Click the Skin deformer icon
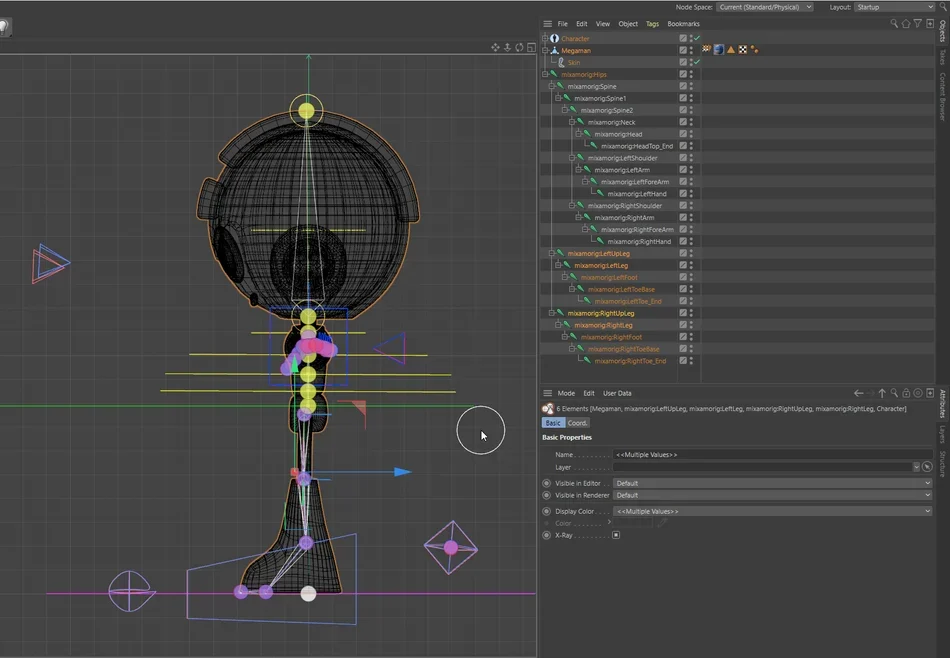 tap(561, 62)
